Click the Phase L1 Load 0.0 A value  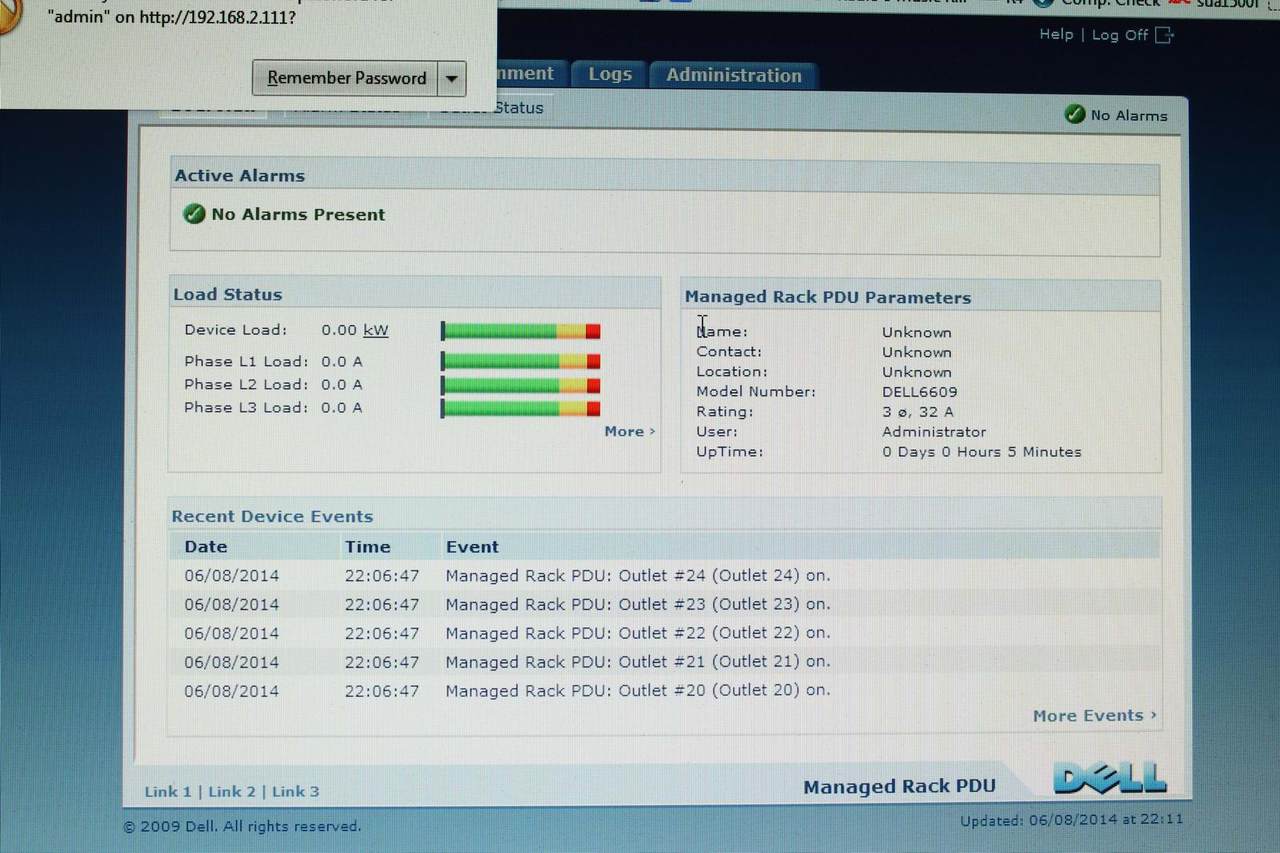(342, 361)
